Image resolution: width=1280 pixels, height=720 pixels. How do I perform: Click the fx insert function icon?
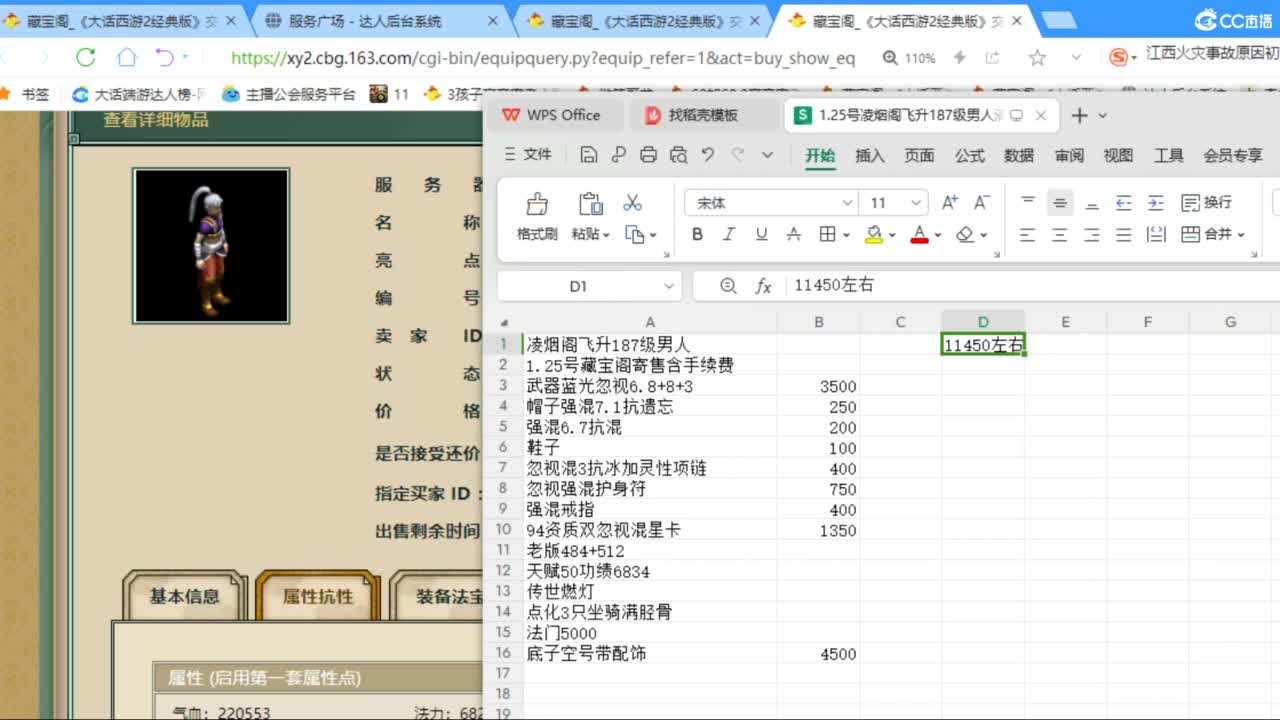point(763,286)
